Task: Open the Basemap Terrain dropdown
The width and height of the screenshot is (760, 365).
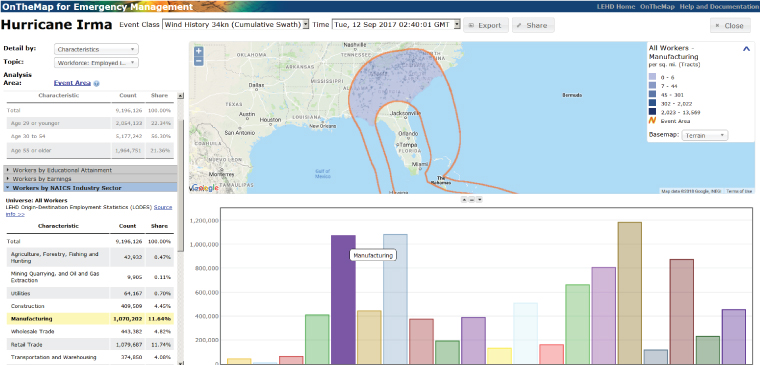Action: pyautogui.click(x=705, y=136)
